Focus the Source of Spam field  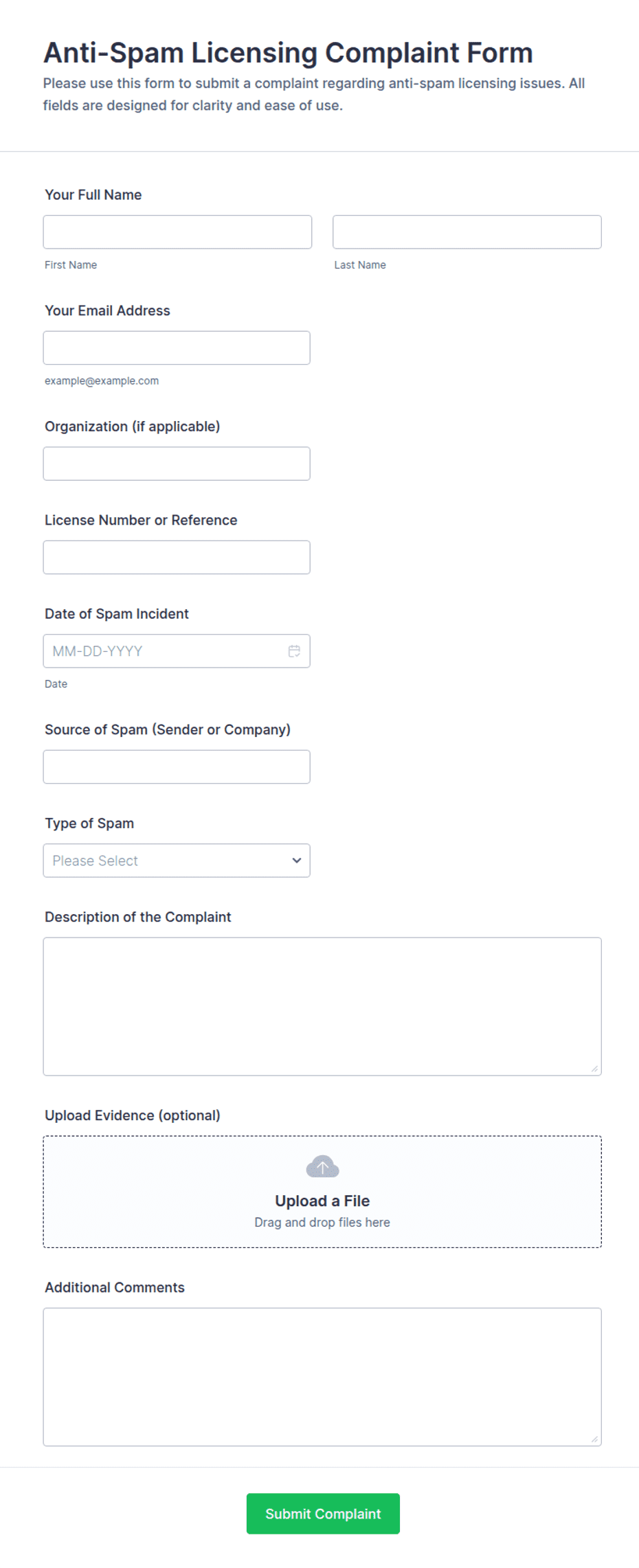click(x=177, y=767)
